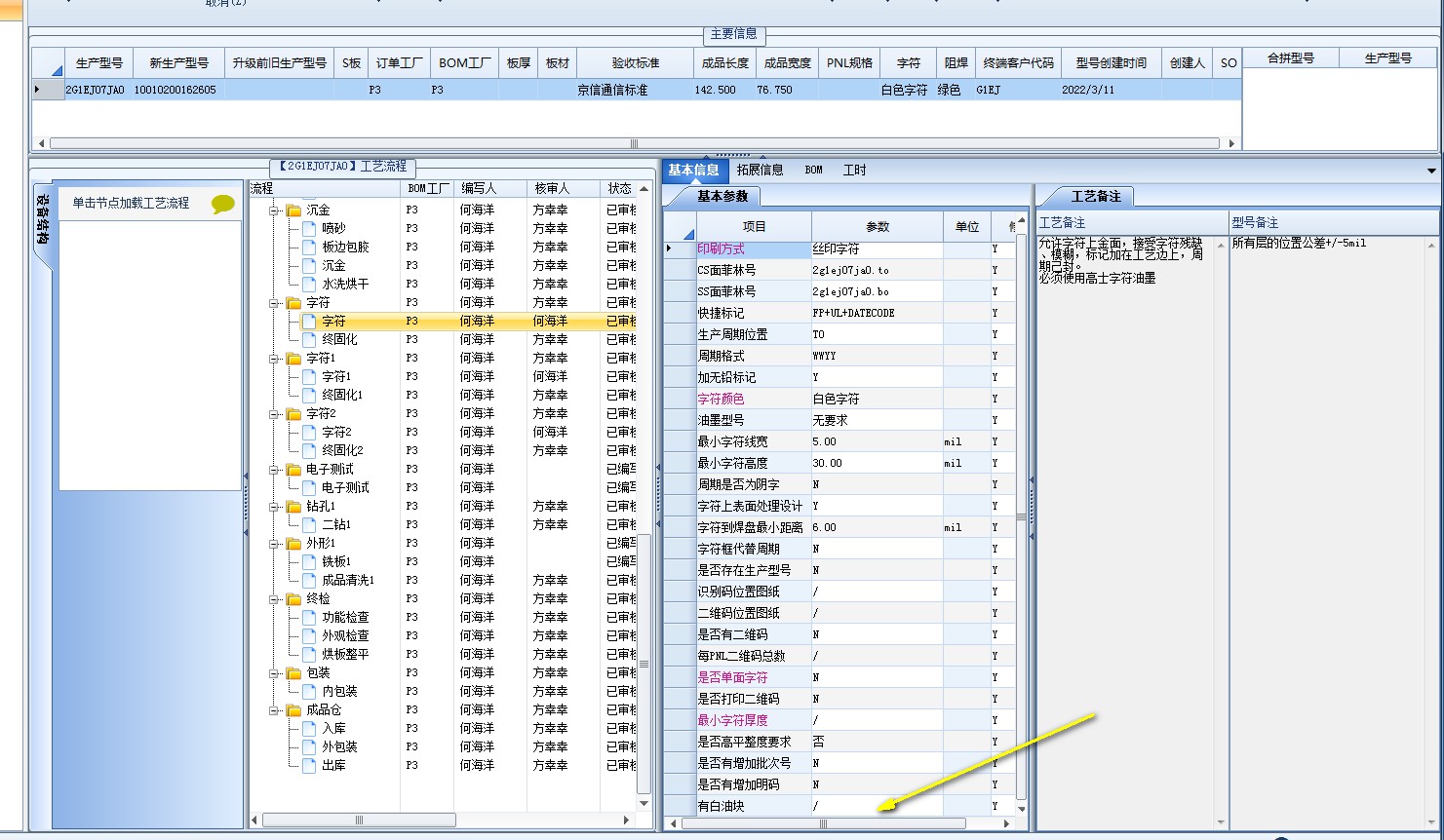The height and width of the screenshot is (840, 1444).
Task: Click the 铣板1 document icon
Action: click(309, 561)
